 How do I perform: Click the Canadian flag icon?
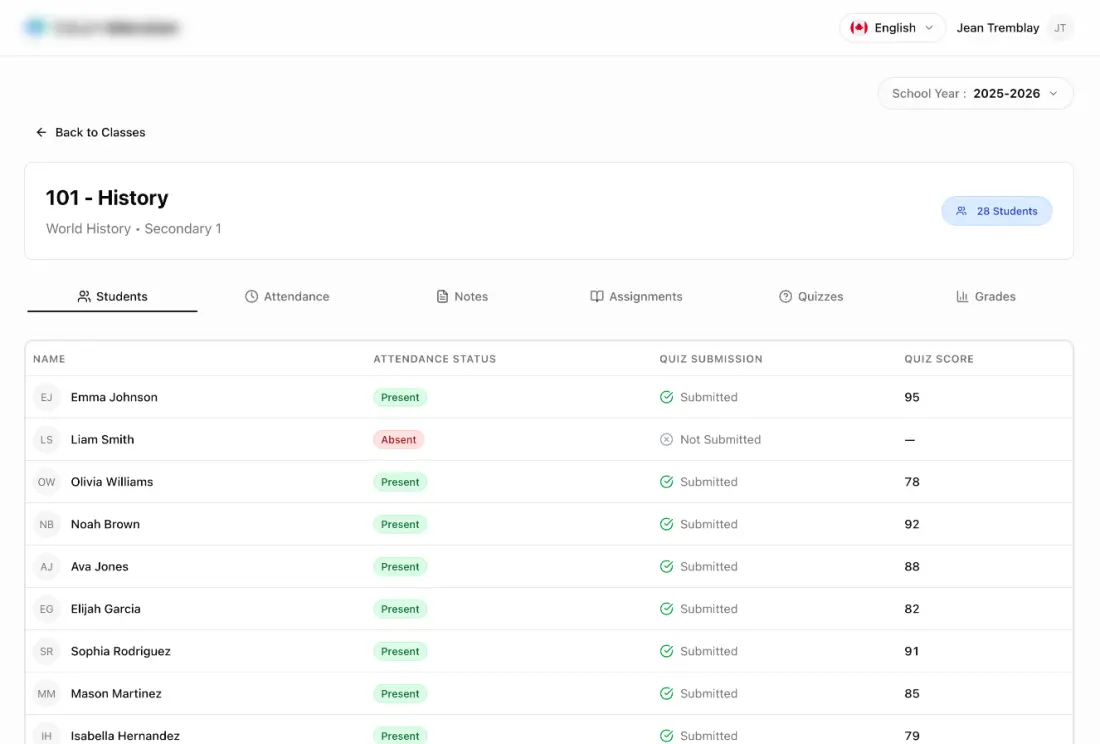tap(859, 28)
